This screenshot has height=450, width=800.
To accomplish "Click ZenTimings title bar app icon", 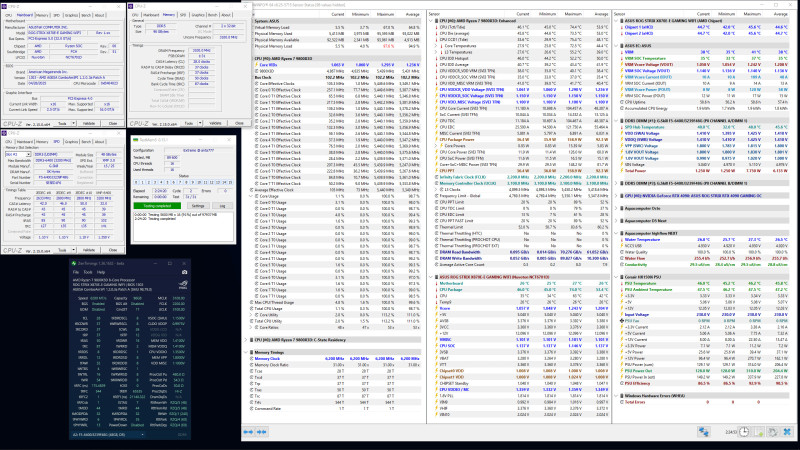I will tap(74, 263).
